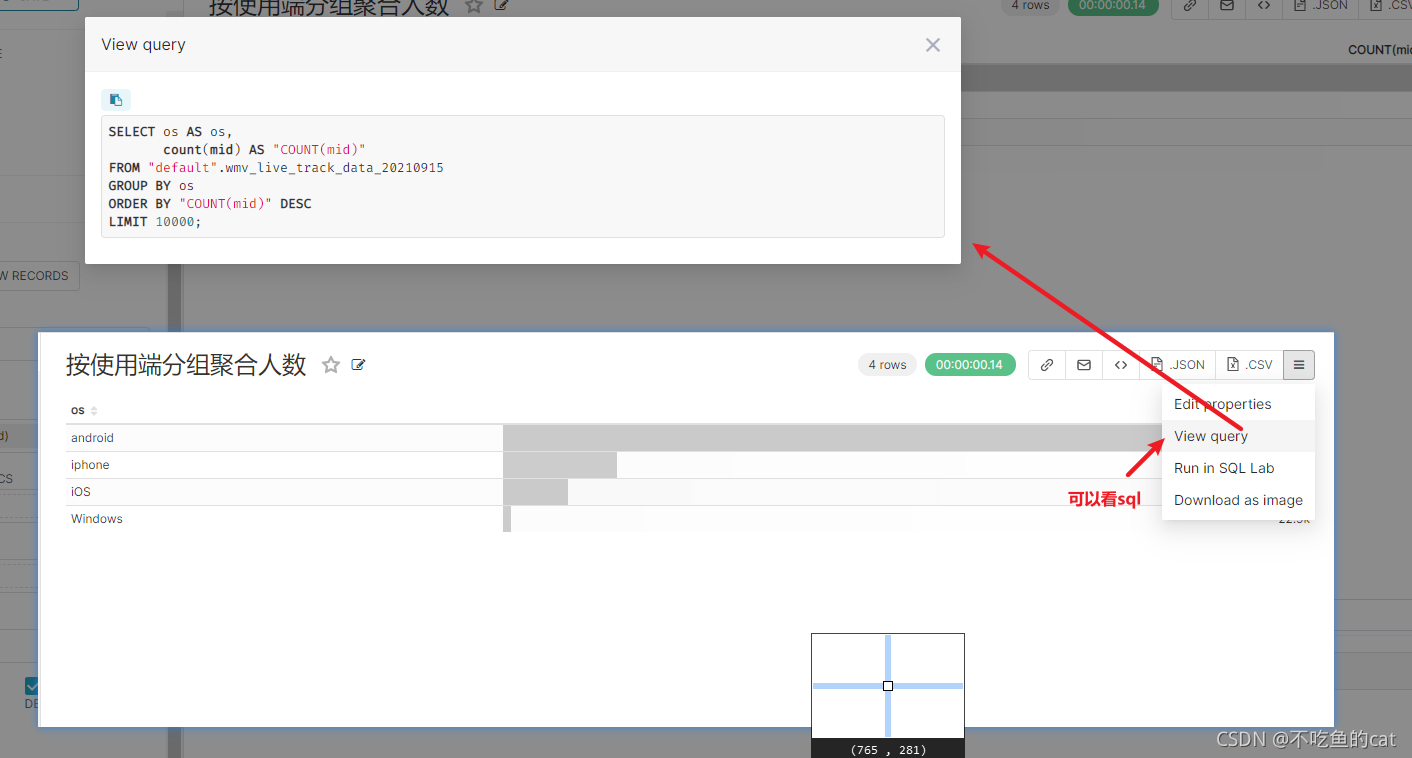Click background embed code icon behind modal
Screen dimensions: 1412x758
[1264, 5]
